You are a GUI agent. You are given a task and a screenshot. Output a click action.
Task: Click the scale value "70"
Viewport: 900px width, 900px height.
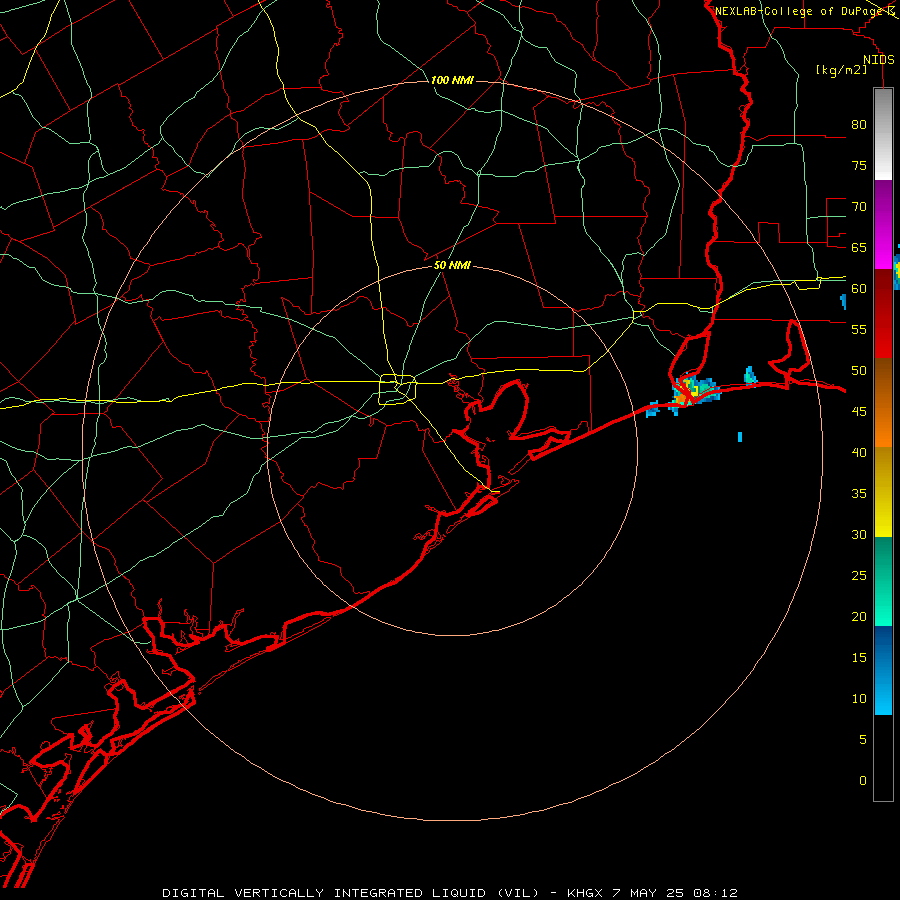tap(859, 207)
